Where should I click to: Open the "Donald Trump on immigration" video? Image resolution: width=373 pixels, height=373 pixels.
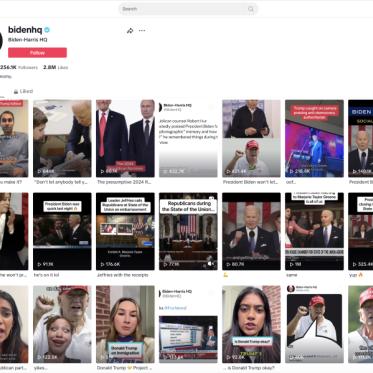click(125, 324)
